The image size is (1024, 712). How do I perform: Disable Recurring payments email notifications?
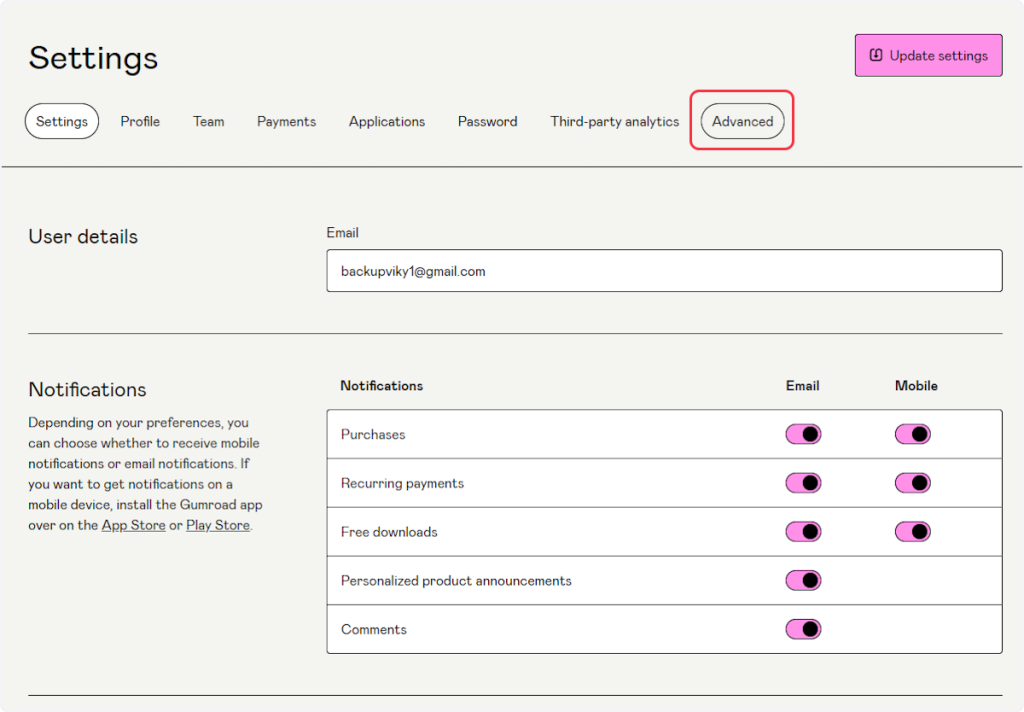click(803, 483)
